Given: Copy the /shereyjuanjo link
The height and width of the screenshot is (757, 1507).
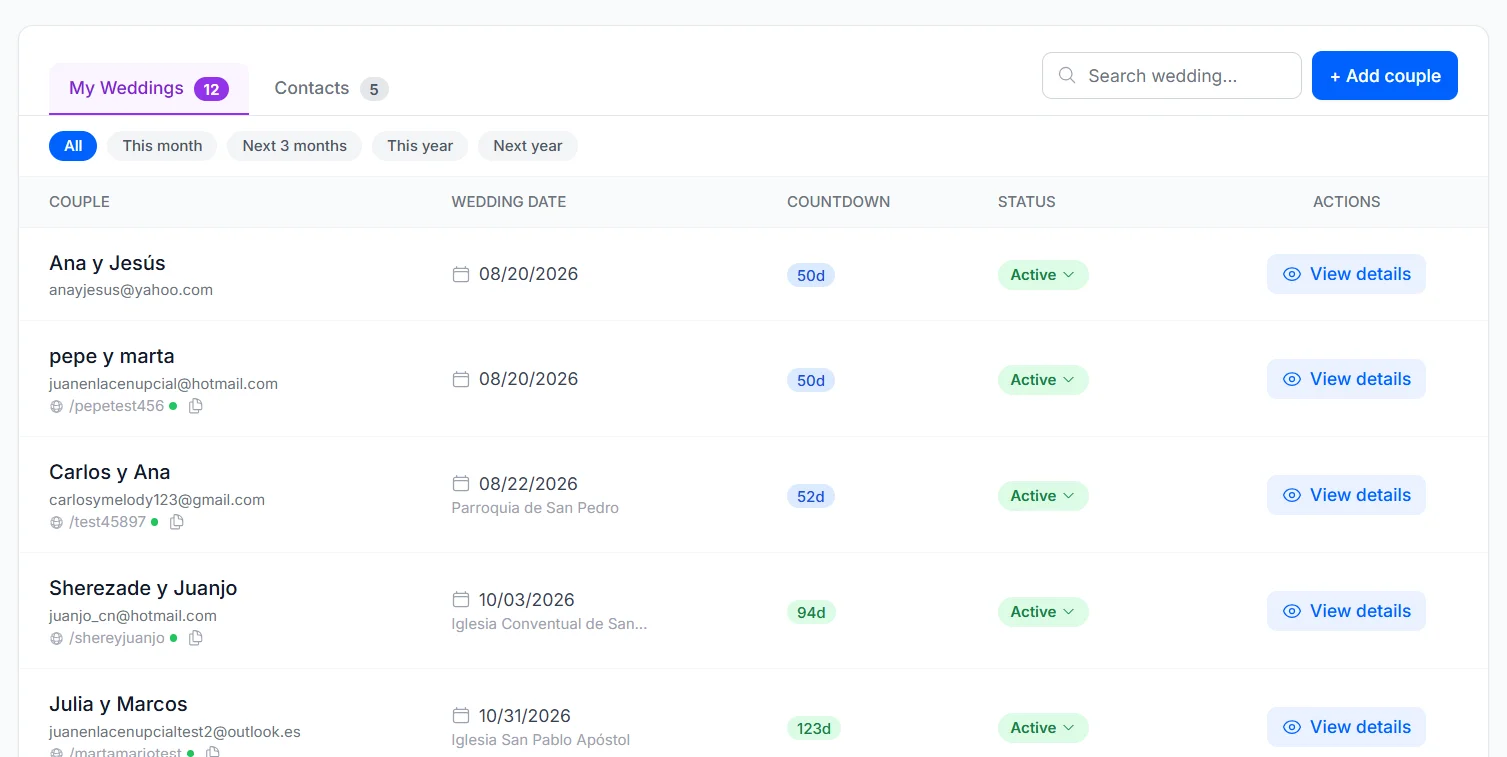Looking at the screenshot, I should (196, 638).
